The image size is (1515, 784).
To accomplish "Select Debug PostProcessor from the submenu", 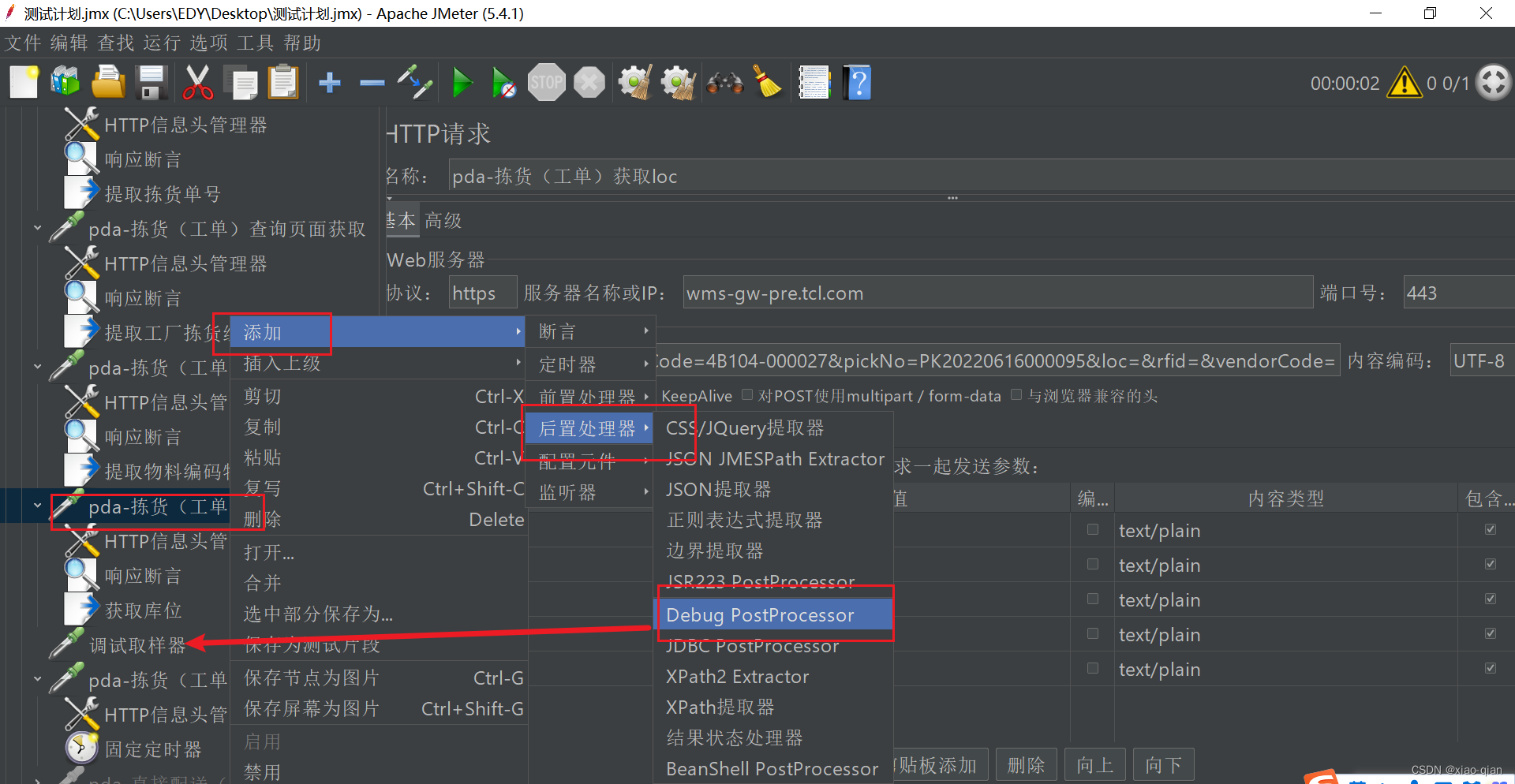I will click(760, 614).
